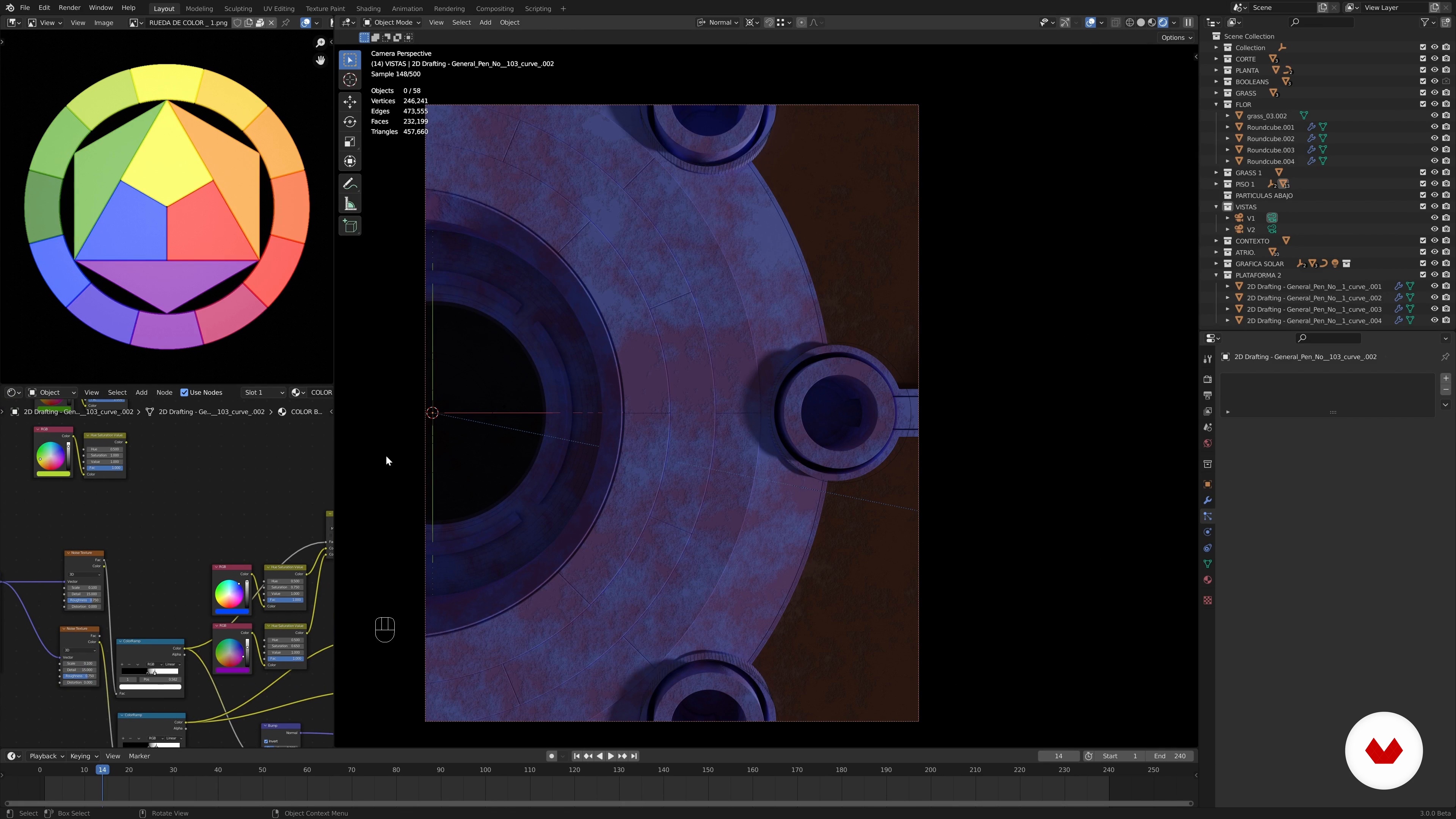Expand the GRAFICA SOLAR collection
Image resolution: width=1456 pixels, height=819 pixels.
click(x=1216, y=264)
